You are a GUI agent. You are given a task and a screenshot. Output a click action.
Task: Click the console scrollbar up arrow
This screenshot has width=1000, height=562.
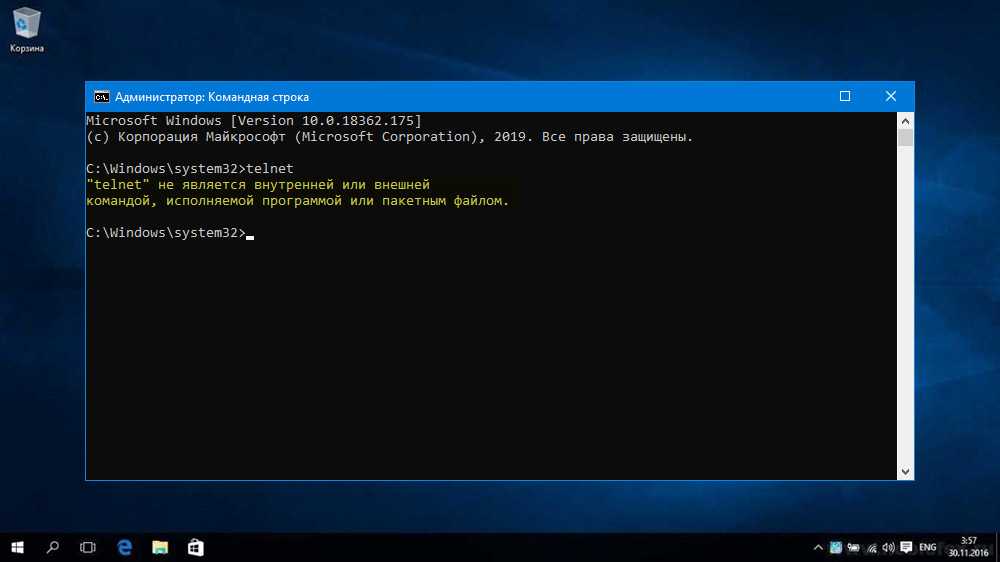point(905,121)
